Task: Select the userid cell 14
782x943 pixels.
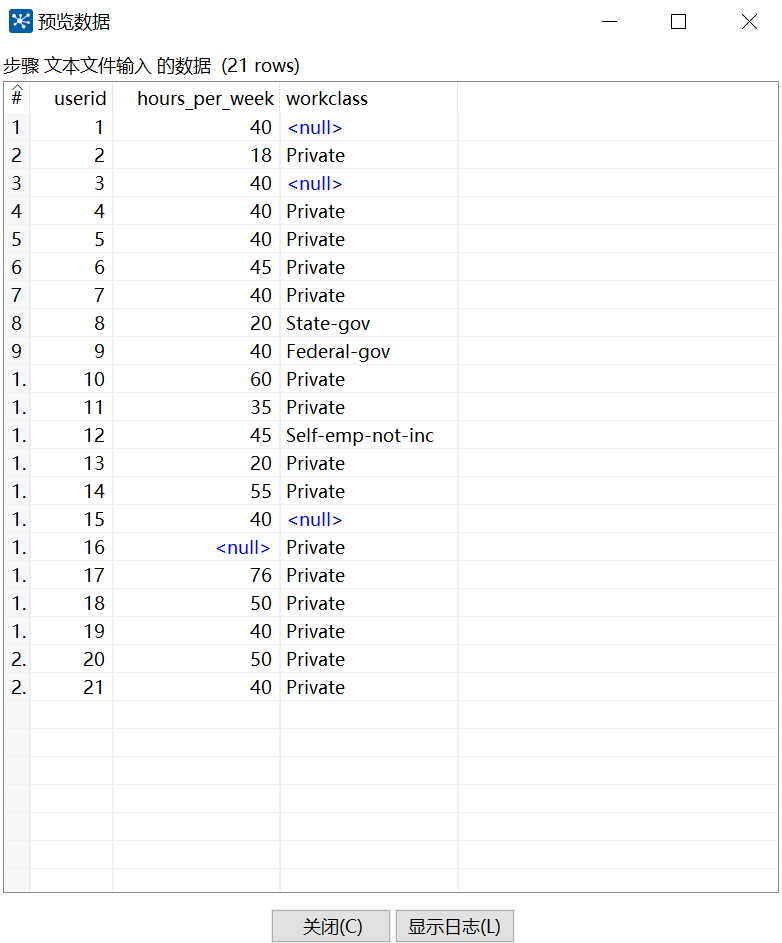Action: tap(72, 491)
